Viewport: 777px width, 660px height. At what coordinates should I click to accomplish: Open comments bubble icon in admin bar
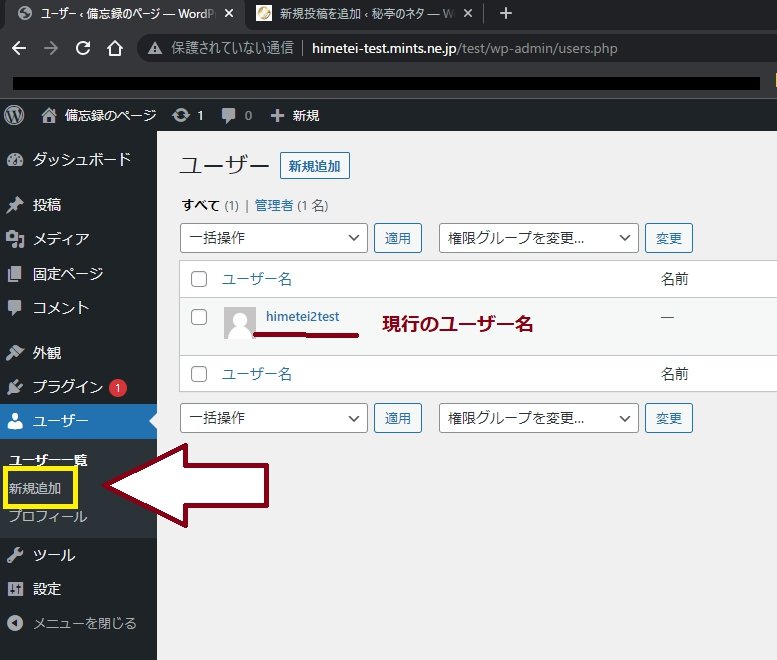coord(228,115)
